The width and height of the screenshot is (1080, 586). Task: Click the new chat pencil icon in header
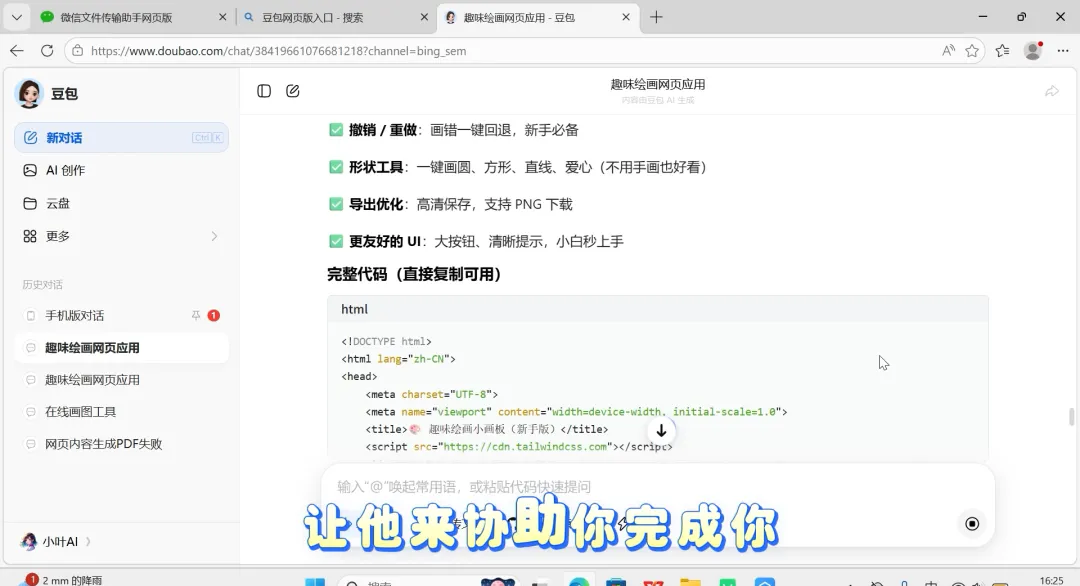[x=293, y=91]
